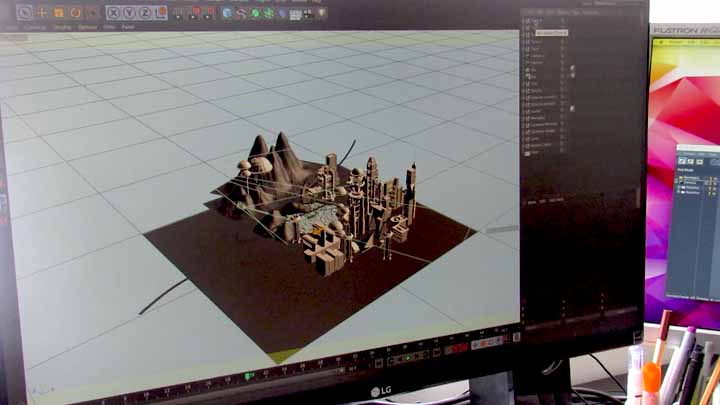Toggle the X axis lock
This screenshot has width=720, height=405.
point(114,13)
